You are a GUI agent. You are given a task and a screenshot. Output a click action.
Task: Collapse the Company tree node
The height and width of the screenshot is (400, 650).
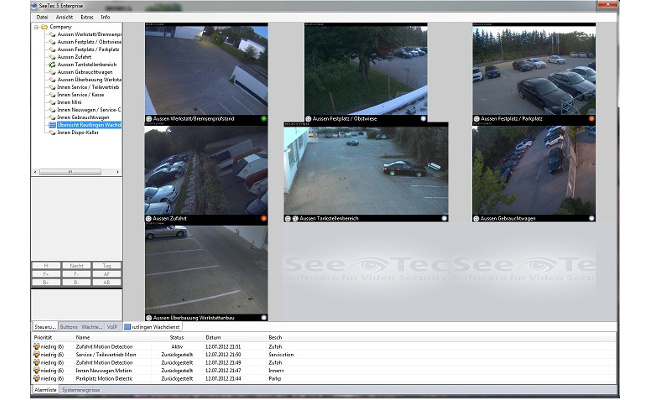tap(36, 27)
